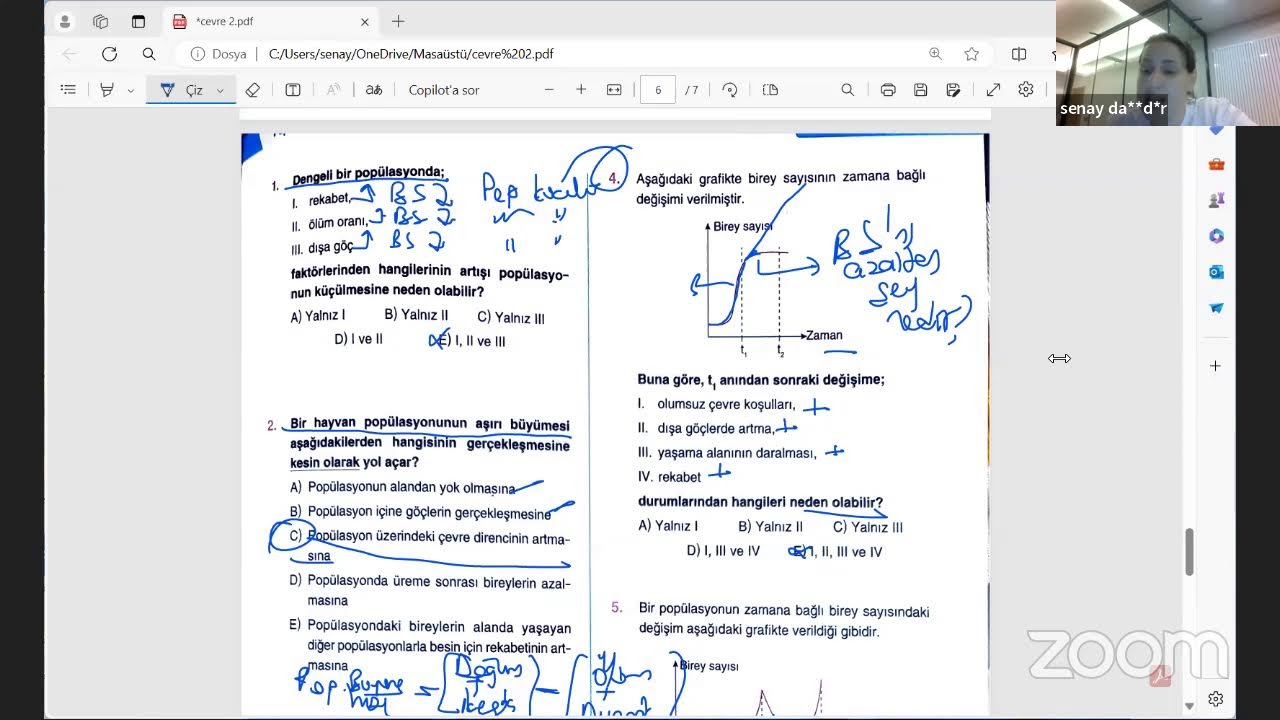
Task: Click the '/ 7' total pages text
Action: 691,90
